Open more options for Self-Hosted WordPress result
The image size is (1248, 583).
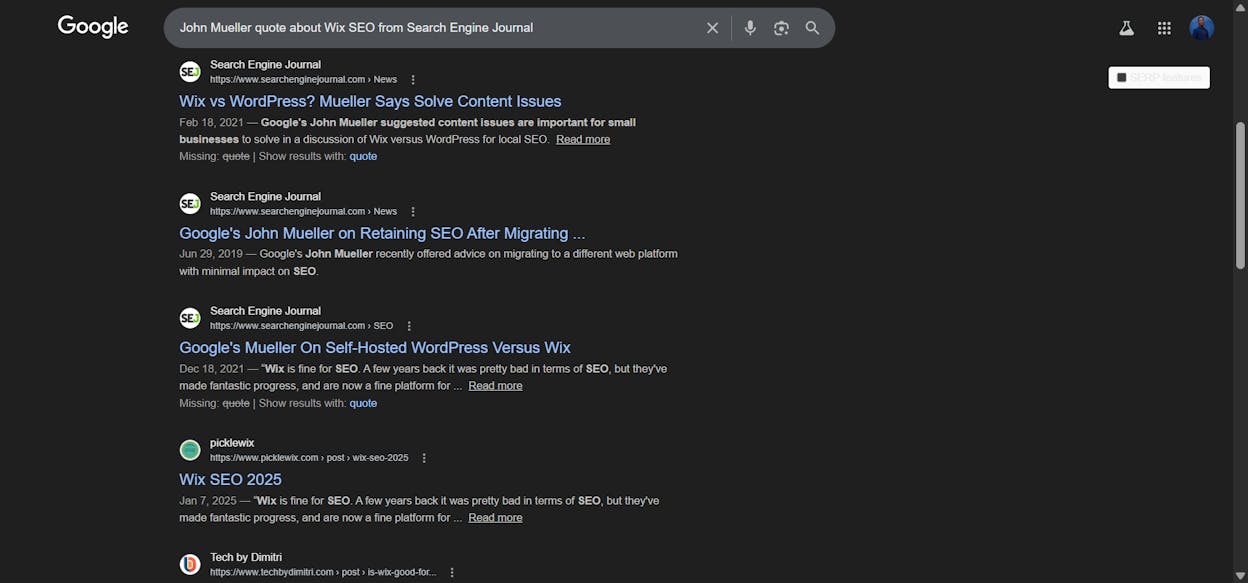[x=409, y=326]
